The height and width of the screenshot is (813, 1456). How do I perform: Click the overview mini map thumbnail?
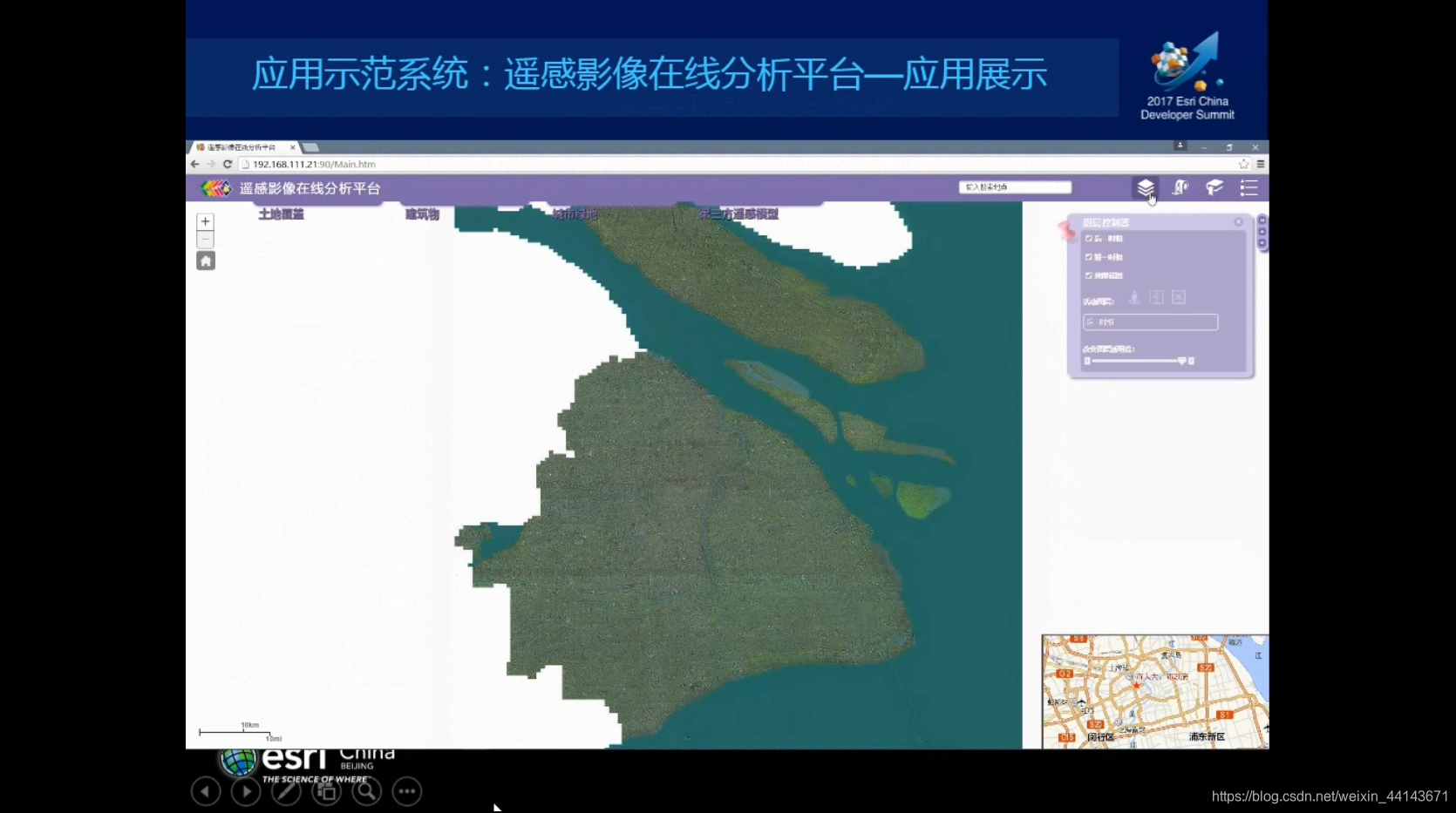[x=1155, y=692]
